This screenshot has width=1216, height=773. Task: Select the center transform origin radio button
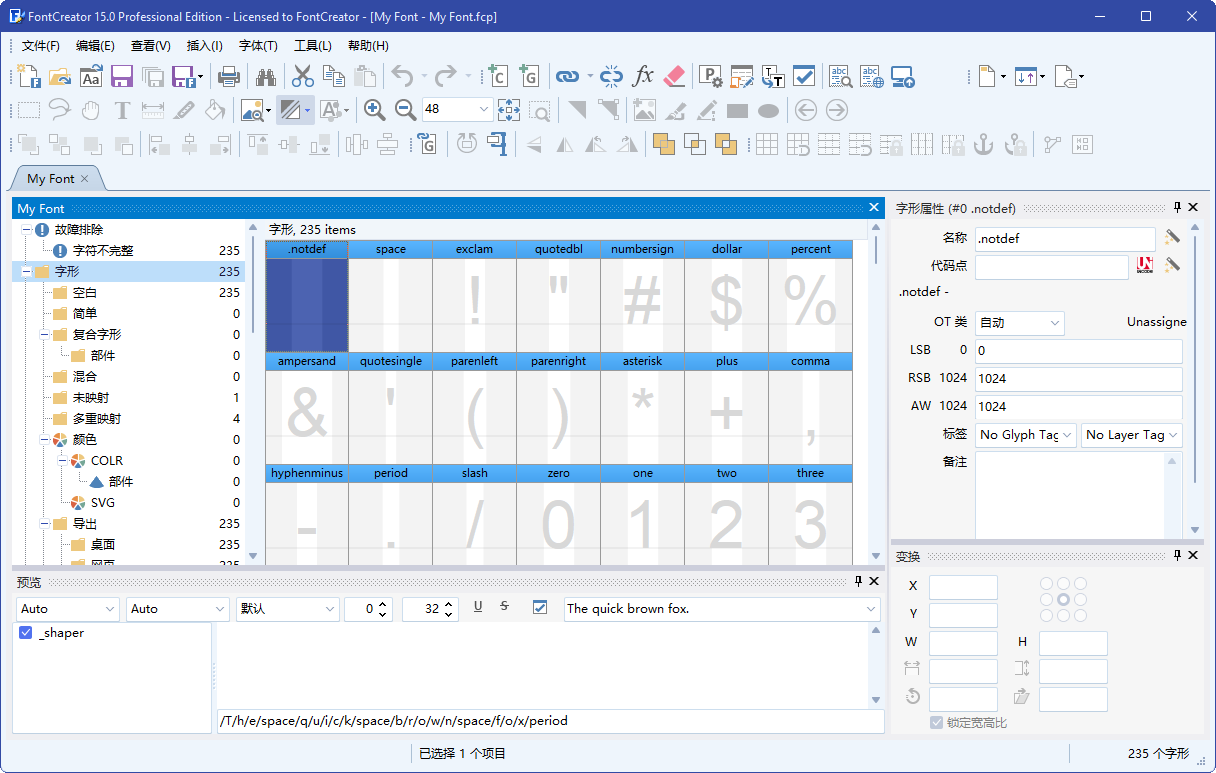(x=1063, y=600)
